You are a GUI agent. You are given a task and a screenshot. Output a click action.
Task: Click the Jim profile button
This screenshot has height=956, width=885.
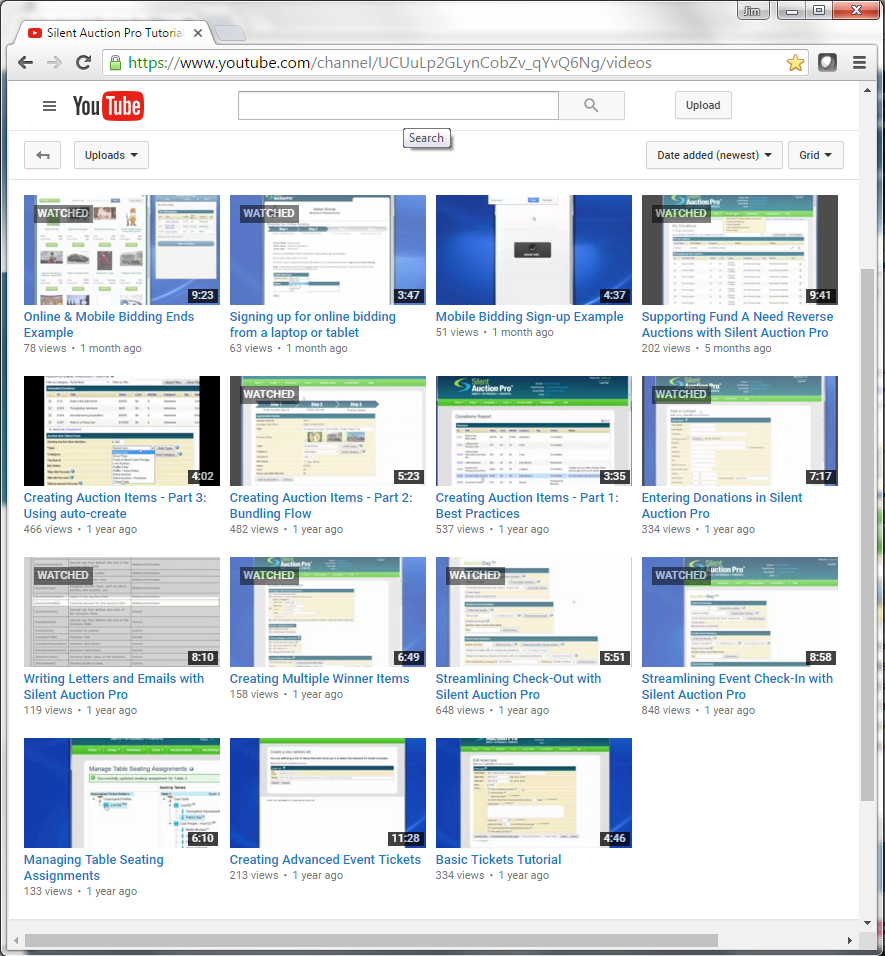point(753,11)
